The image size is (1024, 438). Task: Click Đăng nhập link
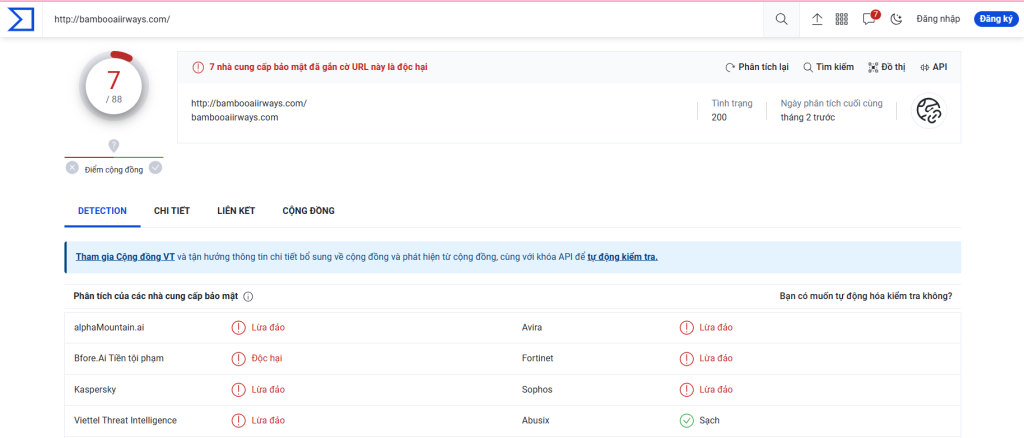click(x=938, y=19)
